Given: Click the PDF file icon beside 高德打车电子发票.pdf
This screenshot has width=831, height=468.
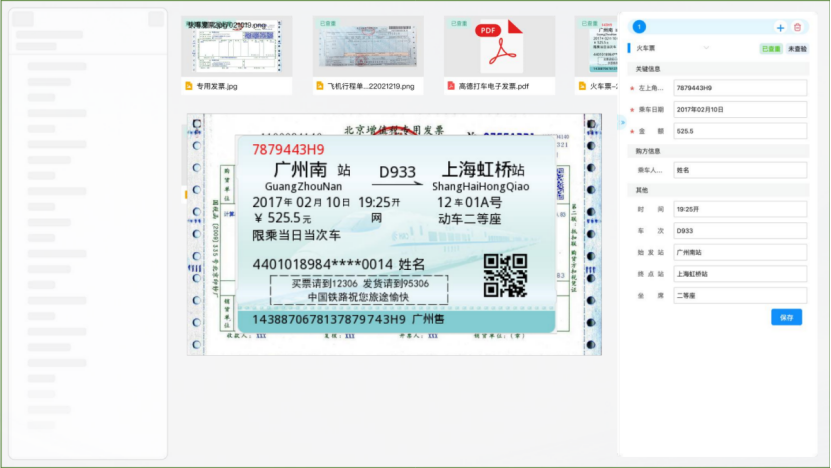Looking at the screenshot, I should click(x=451, y=86).
